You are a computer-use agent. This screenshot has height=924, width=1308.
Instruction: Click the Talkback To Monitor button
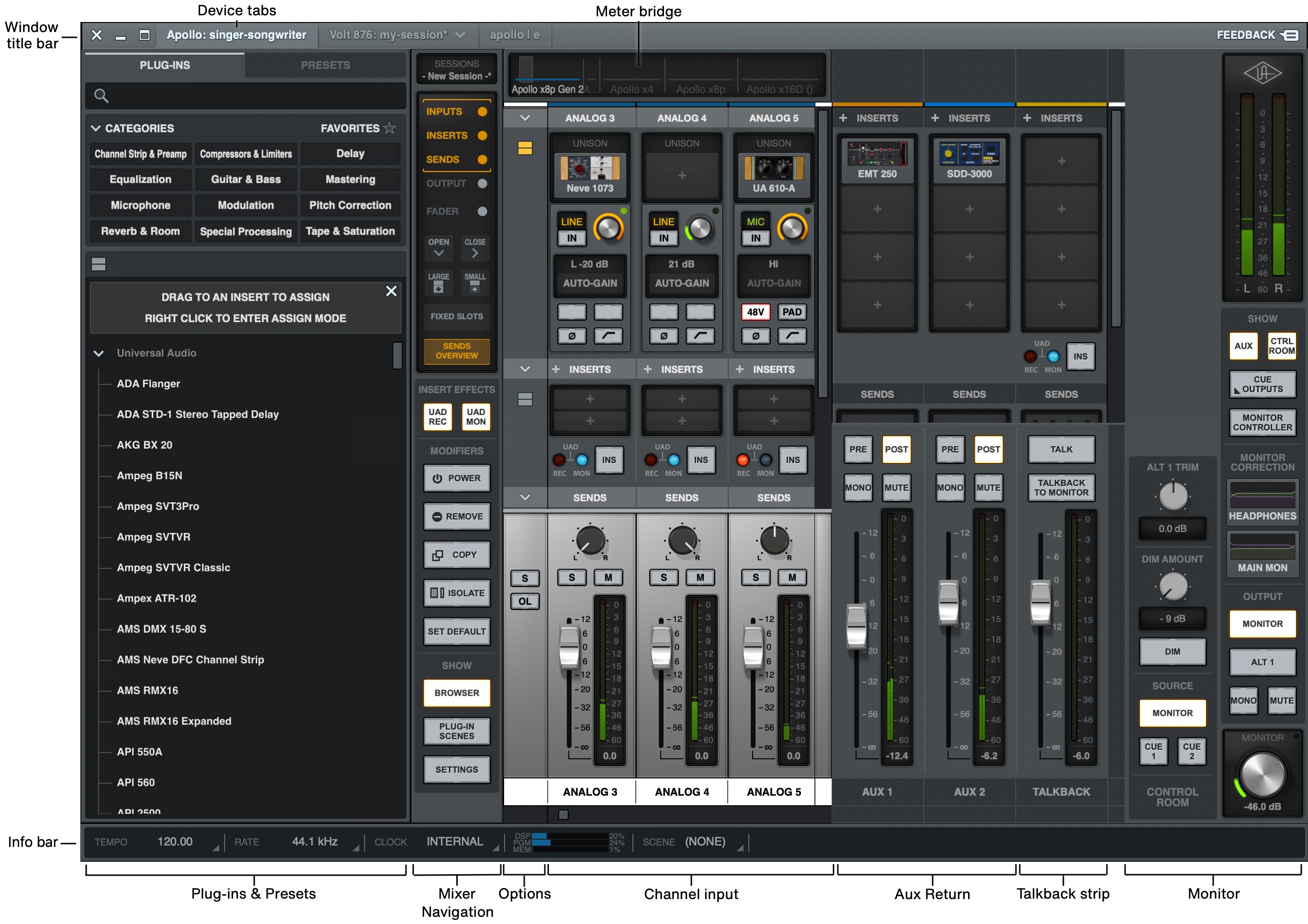pos(1061,488)
